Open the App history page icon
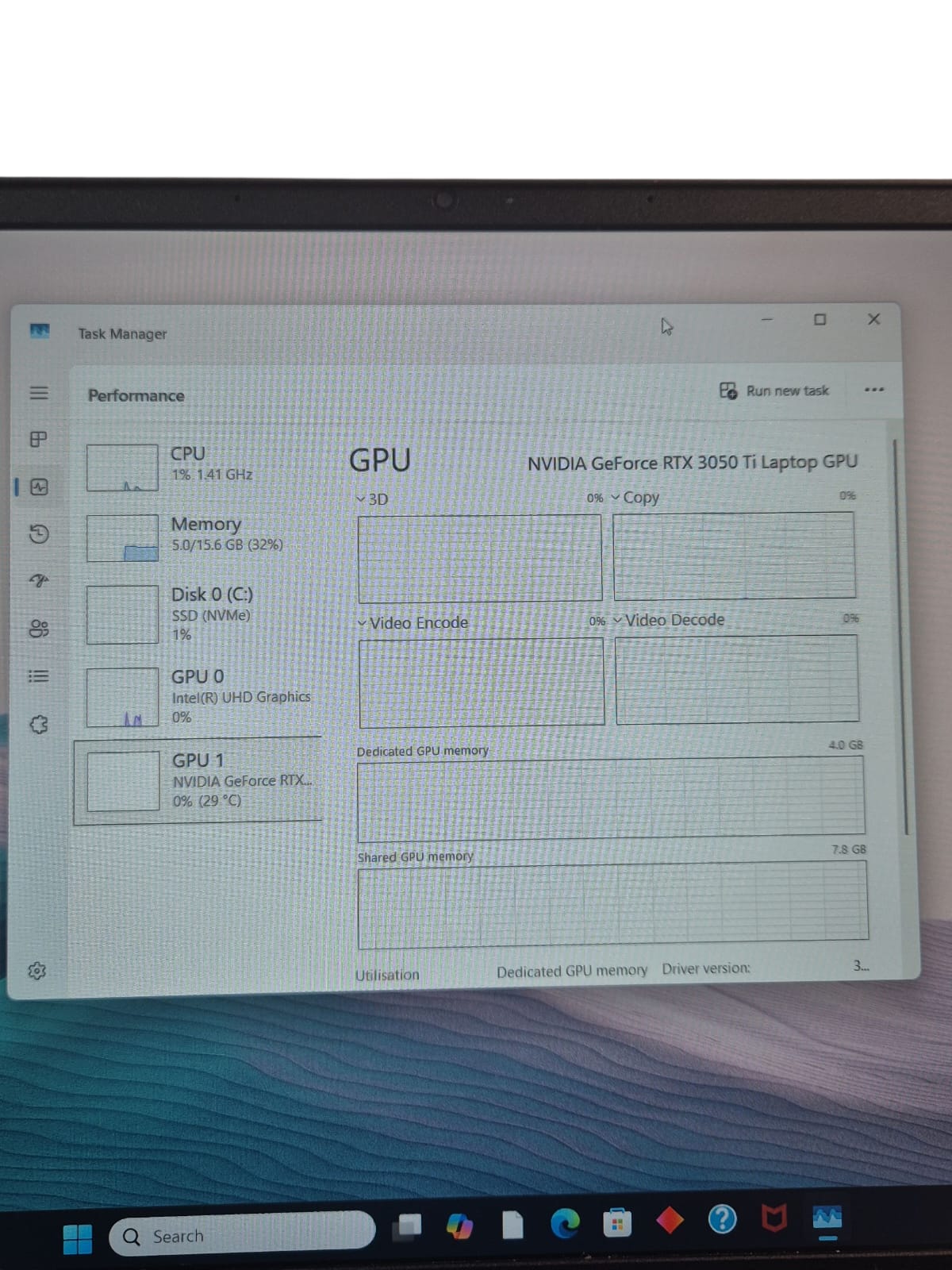The image size is (952, 1270). click(39, 533)
